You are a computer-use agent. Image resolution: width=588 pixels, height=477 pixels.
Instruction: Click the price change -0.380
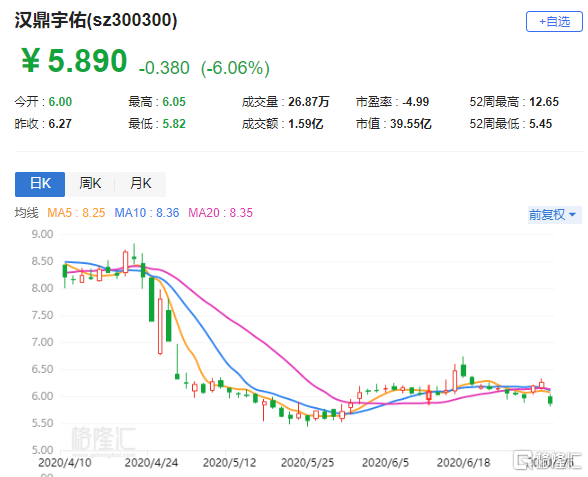pyautogui.click(x=164, y=68)
